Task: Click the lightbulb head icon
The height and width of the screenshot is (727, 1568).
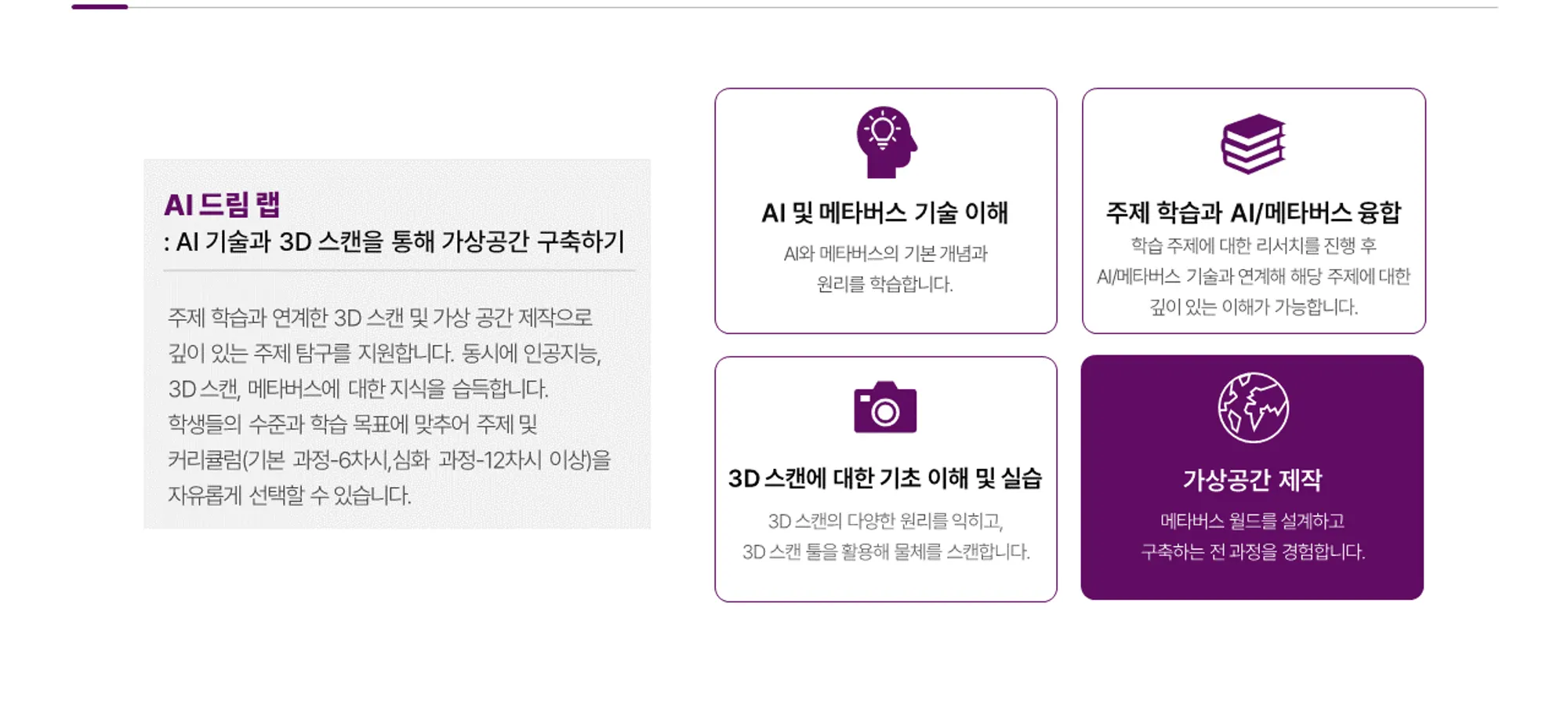Action: [885, 142]
